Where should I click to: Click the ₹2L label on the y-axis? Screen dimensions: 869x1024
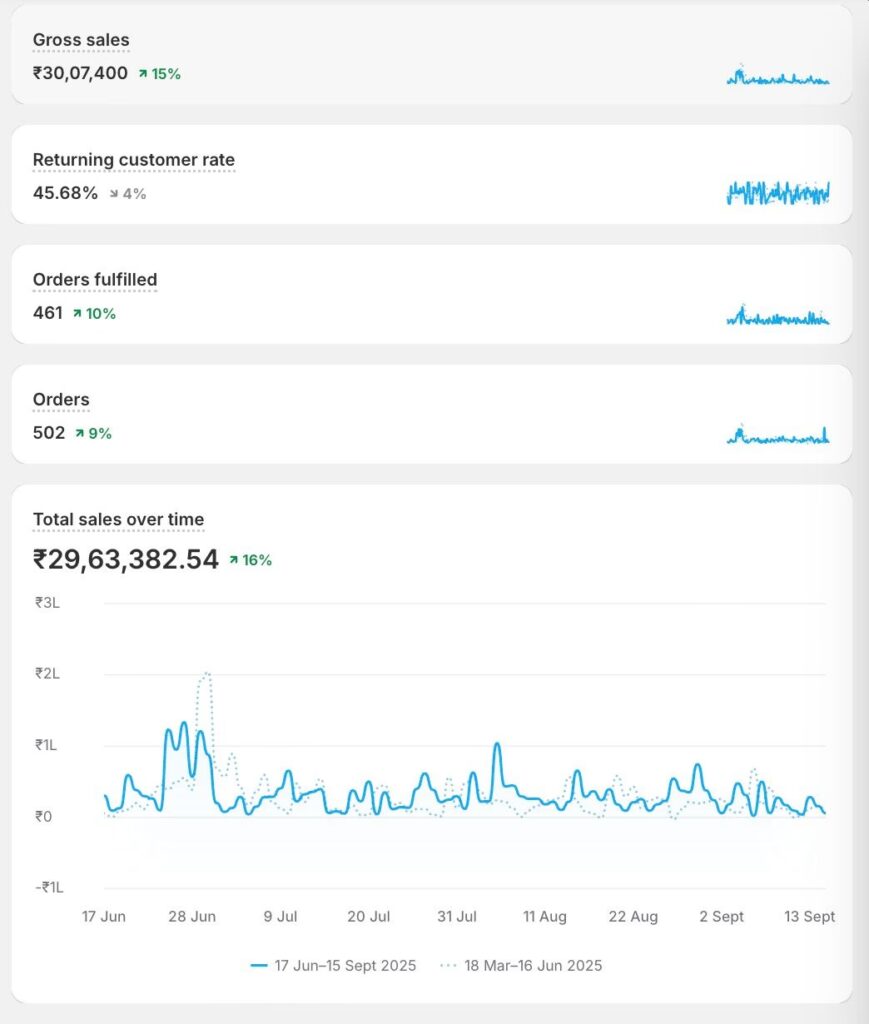(x=48, y=674)
